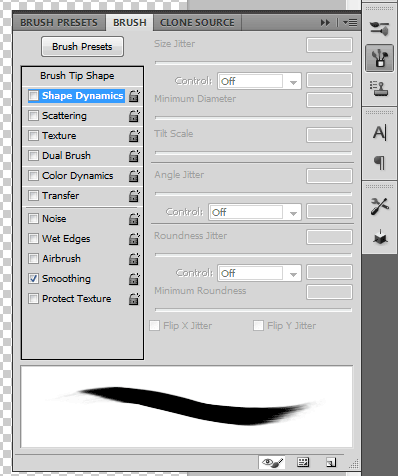Collapse panel with double-arrow icon
This screenshot has height=476, width=398.
click(325, 23)
